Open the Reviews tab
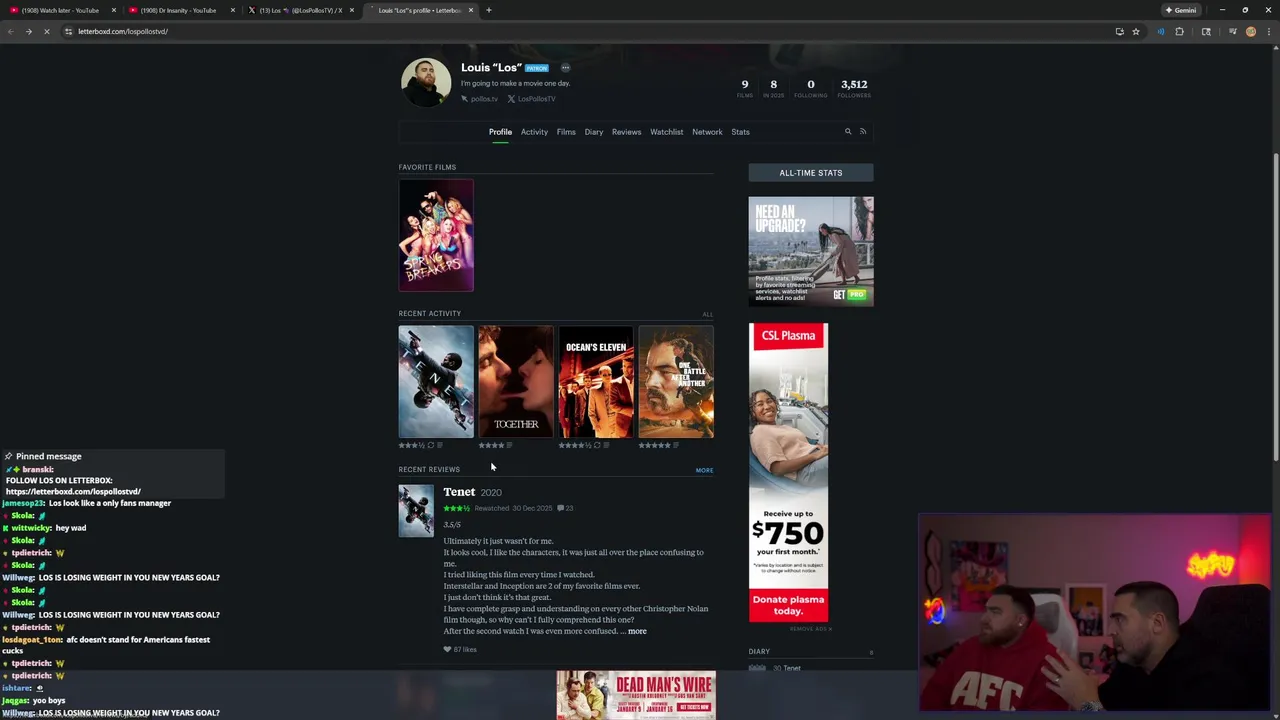This screenshot has height=720, width=1280. coord(626,132)
